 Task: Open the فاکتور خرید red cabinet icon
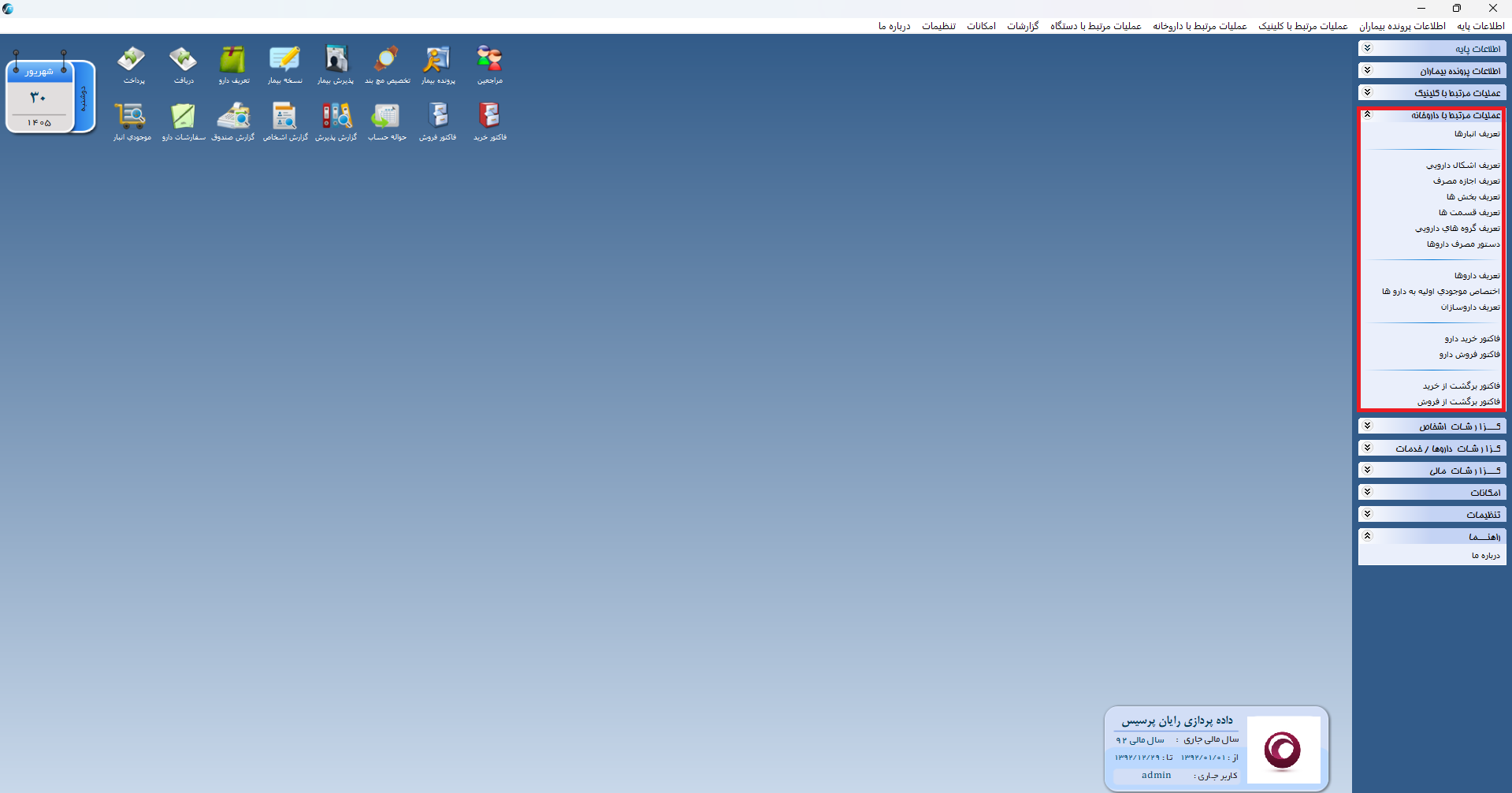coord(489,121)
